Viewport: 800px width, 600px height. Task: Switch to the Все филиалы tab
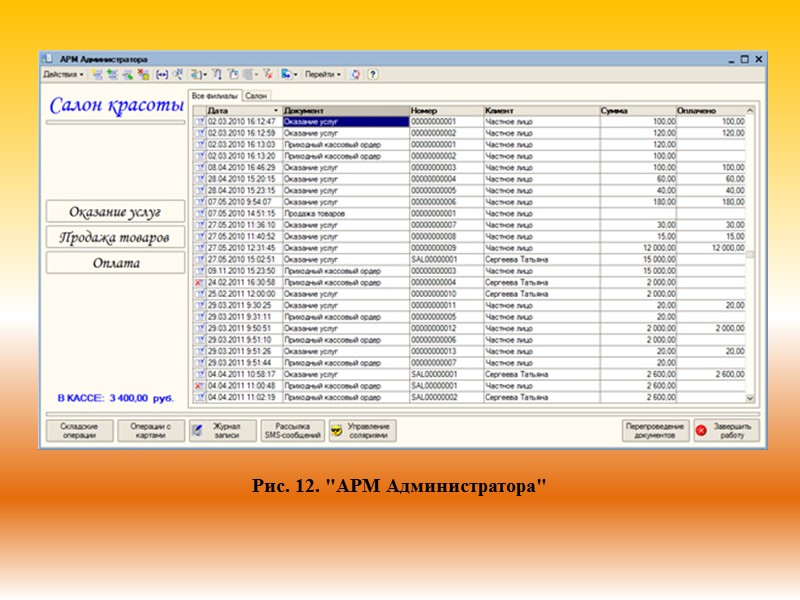click(x=215, y=96)
